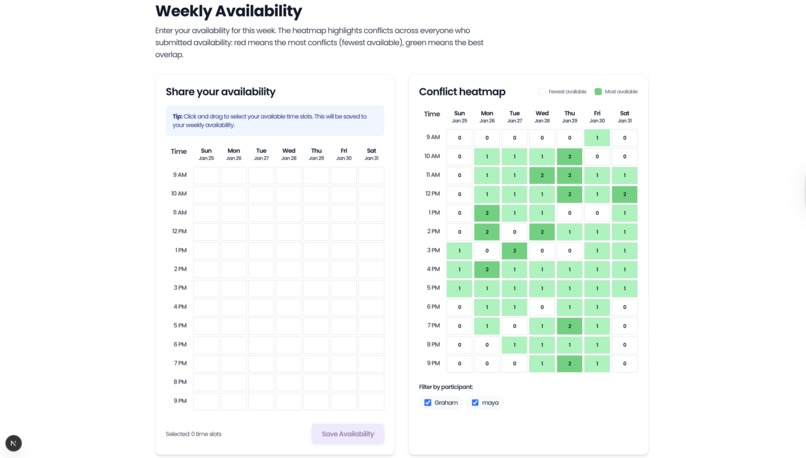Click the Monday 4 PM heatmap cell
The width and height of the screenshot is (806, 458).
click(487, 269)
